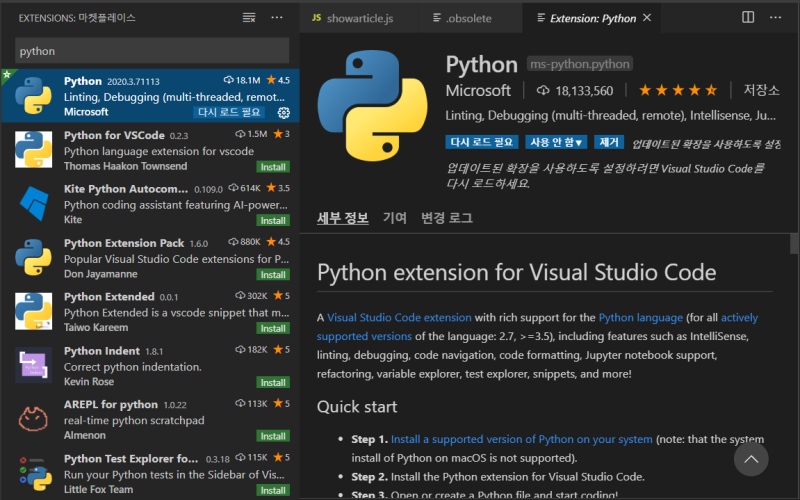Select Kite Python Autocom... title
Image resolution: width=800 pixels, height=500 pixels.
point(126,189)
